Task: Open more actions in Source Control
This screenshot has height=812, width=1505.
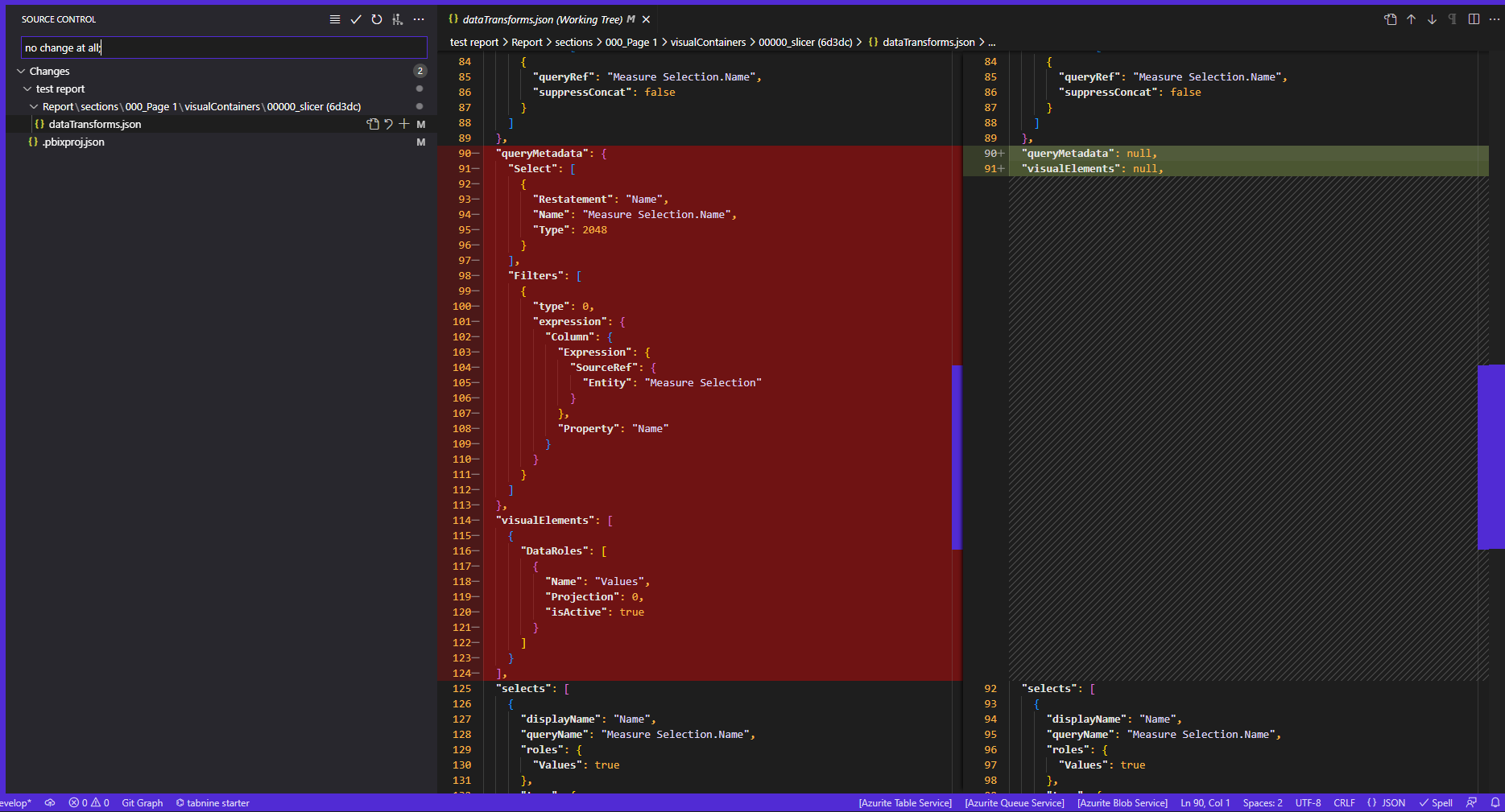Action: tap(419, 19)
